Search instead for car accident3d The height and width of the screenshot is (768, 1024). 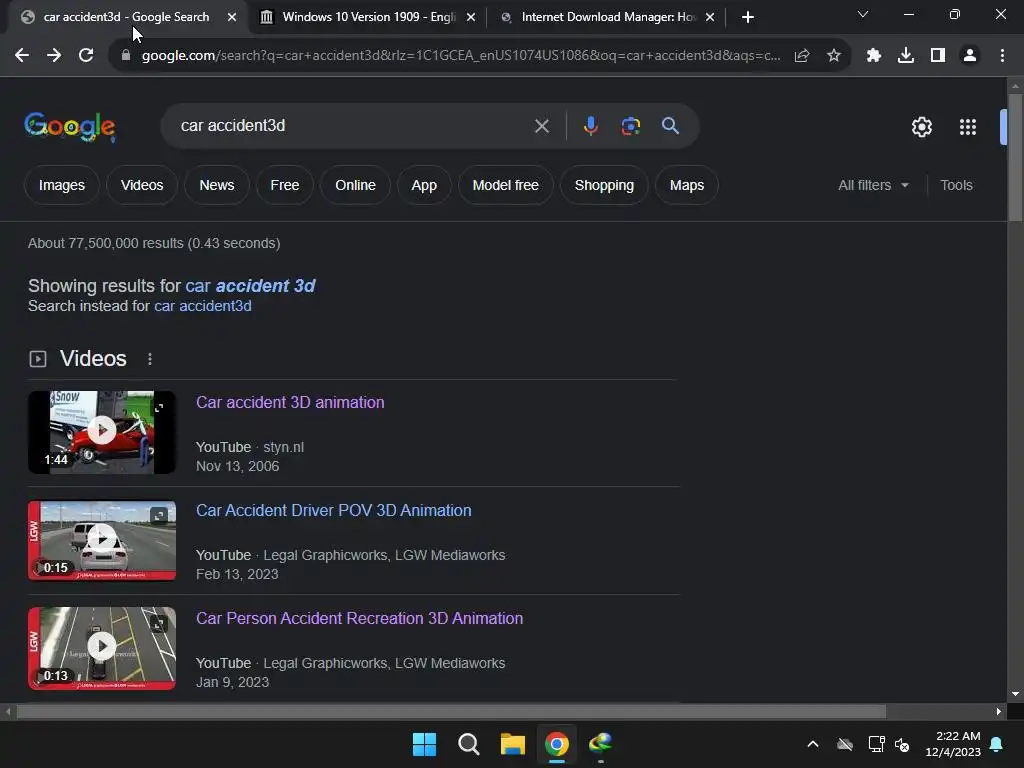click(x=203, y=306)
